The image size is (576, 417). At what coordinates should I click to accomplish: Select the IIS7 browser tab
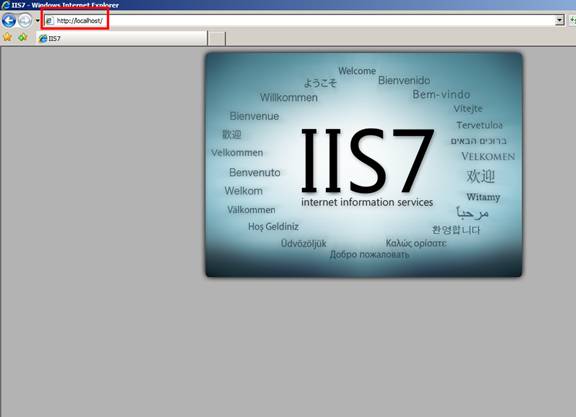[x=122, y=38]
